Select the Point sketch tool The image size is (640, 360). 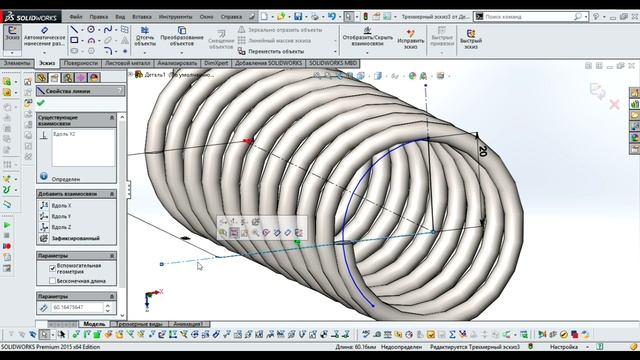pos(125,51)
